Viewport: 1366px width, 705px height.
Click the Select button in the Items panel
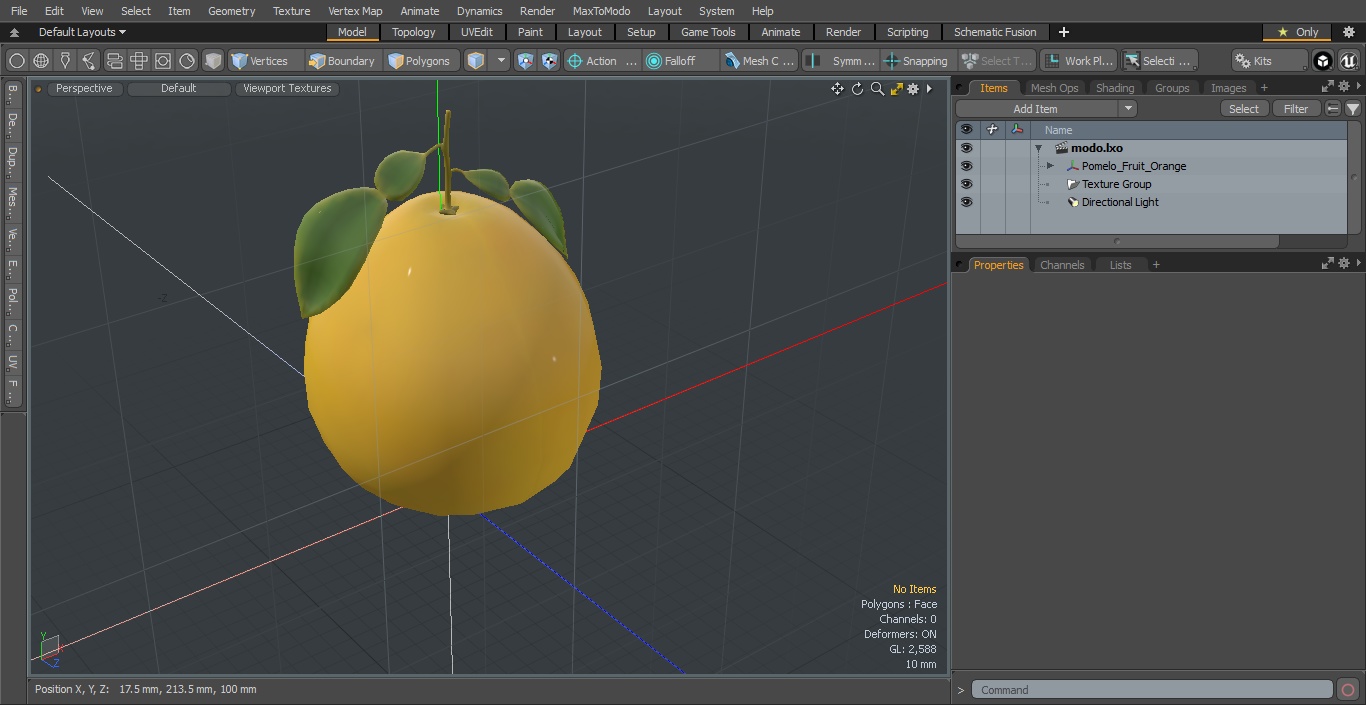(1244, 109)
